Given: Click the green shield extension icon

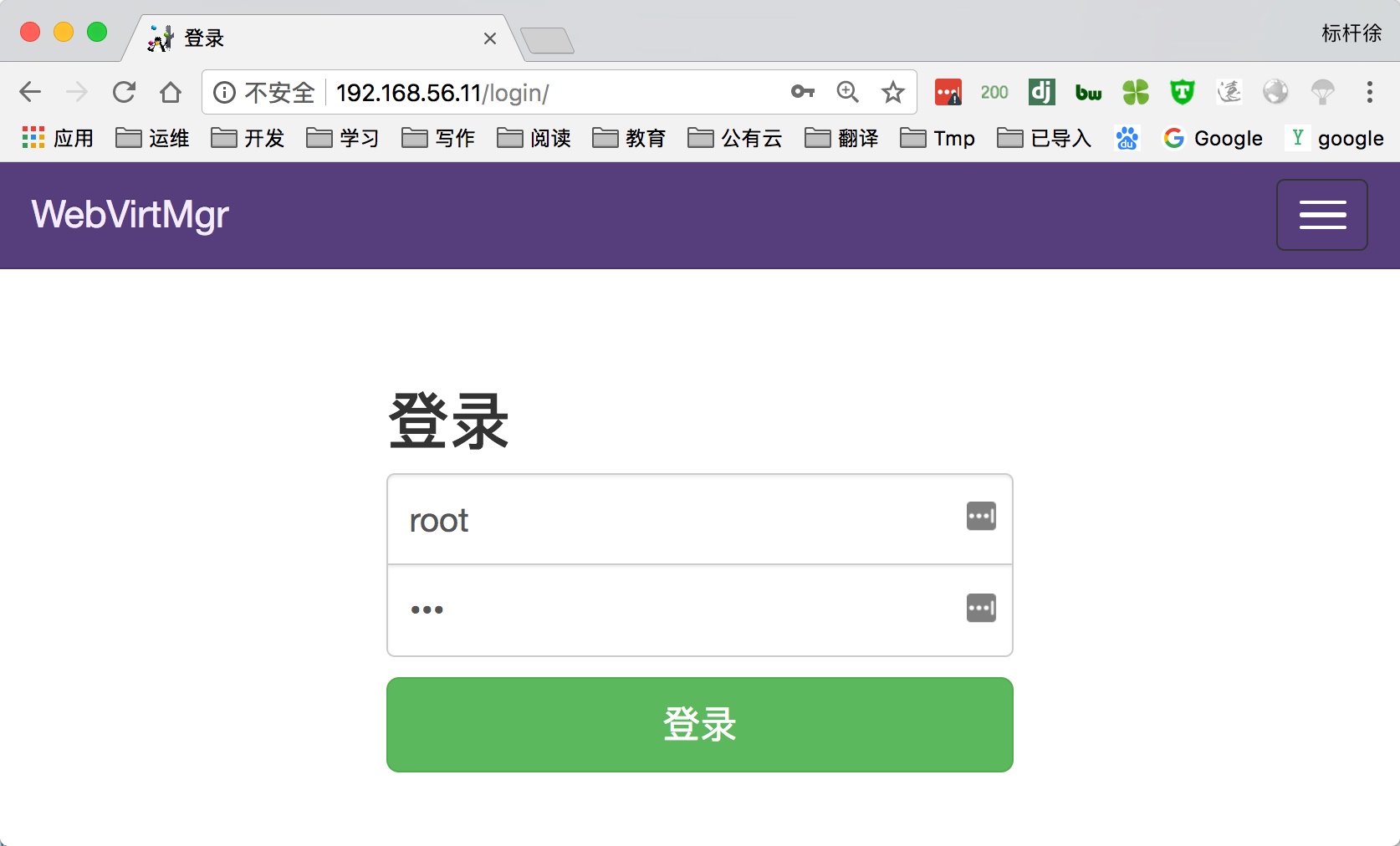Looking at the screenshot, I should 1183,92.
